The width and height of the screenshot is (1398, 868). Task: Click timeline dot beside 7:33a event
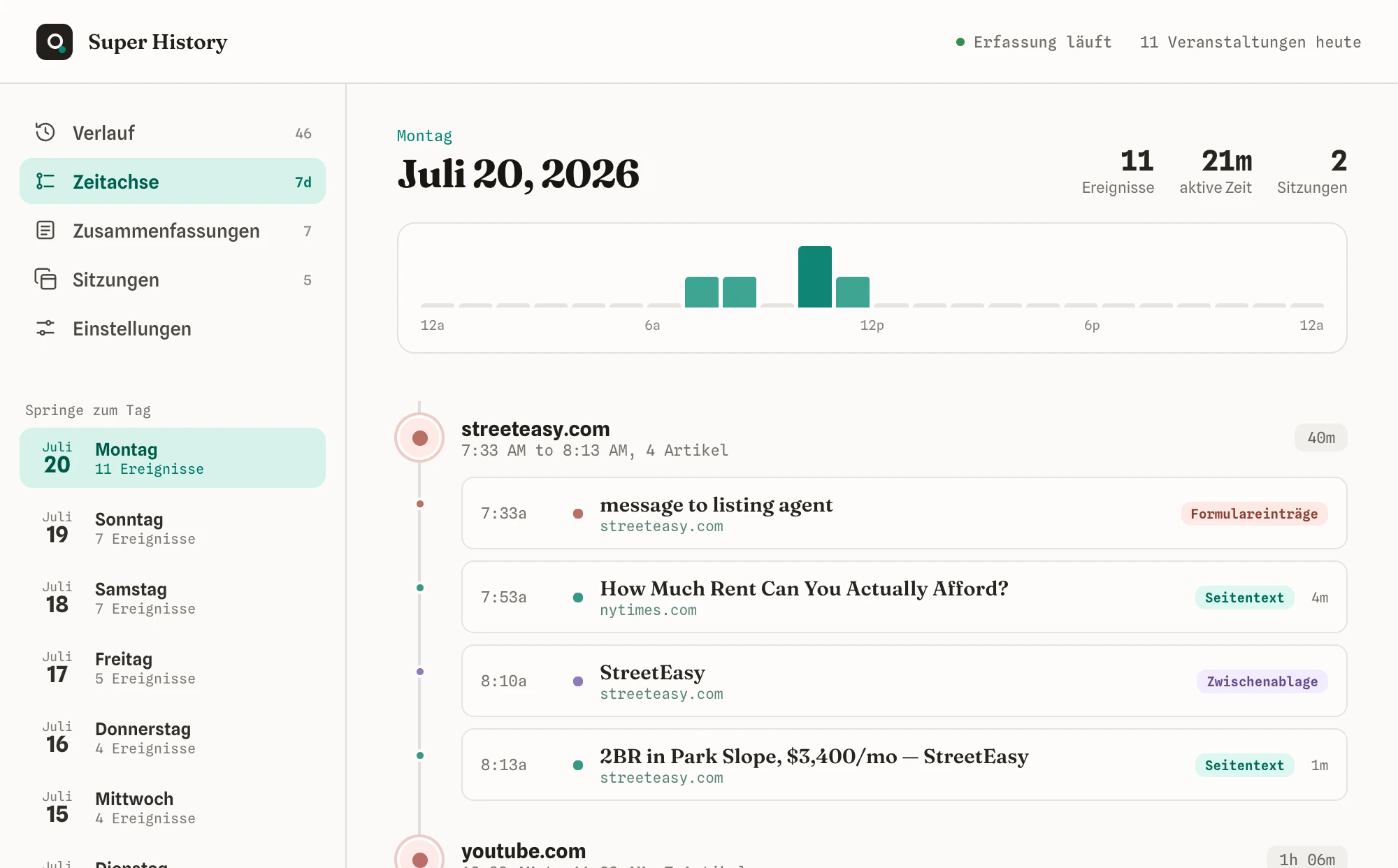pos(420,504)
